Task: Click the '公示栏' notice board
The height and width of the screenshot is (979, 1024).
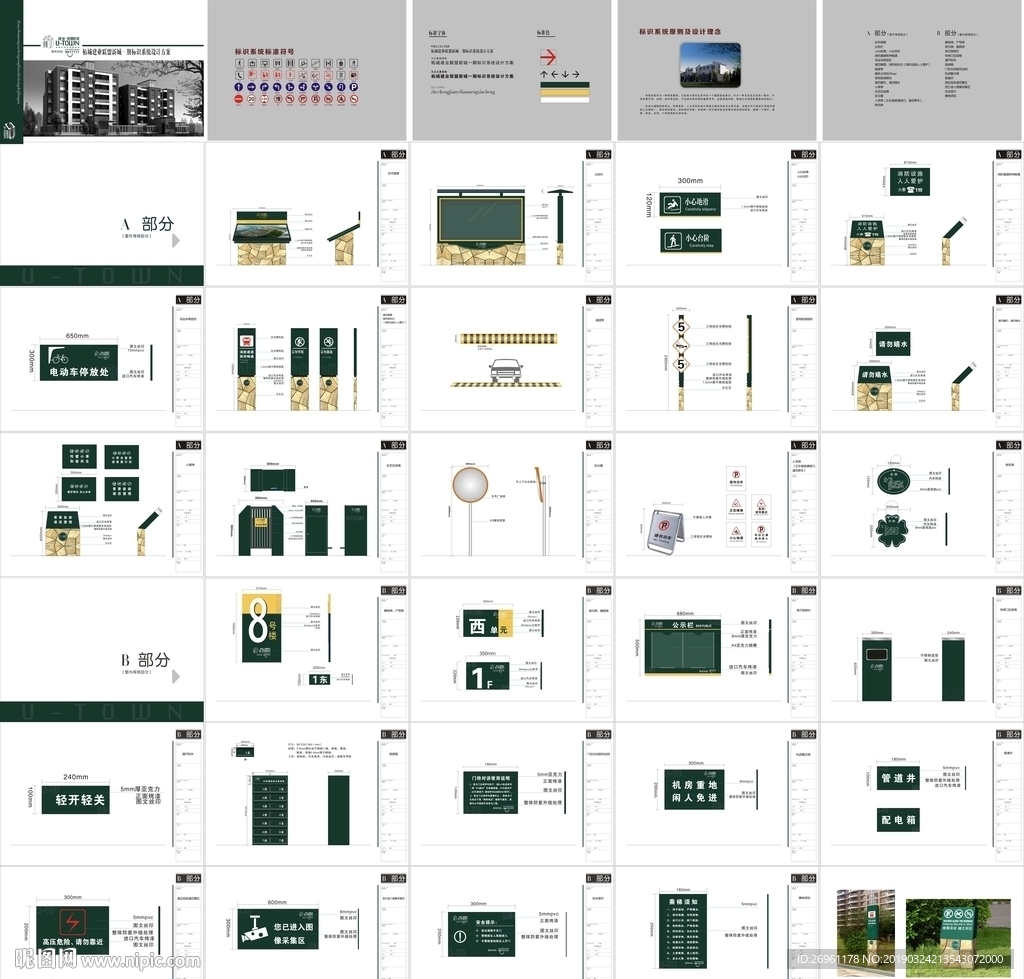Action: point(682,647)
